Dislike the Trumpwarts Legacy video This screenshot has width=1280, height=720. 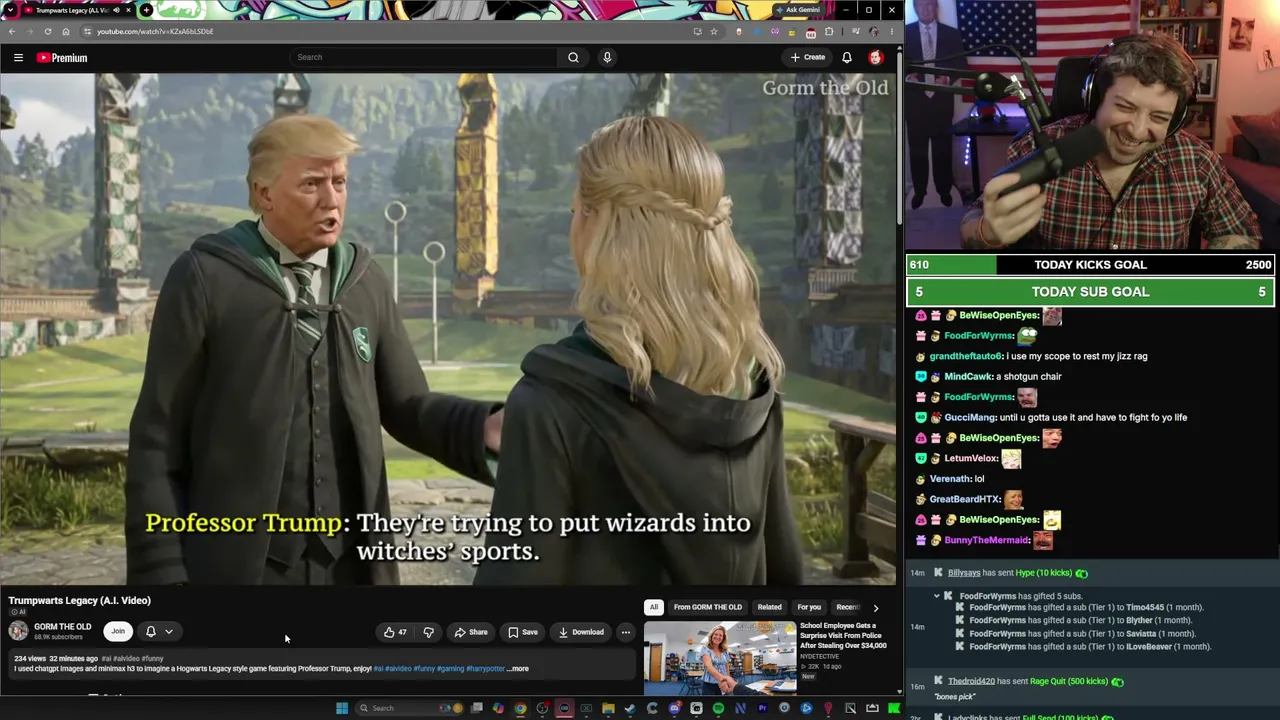428,632
